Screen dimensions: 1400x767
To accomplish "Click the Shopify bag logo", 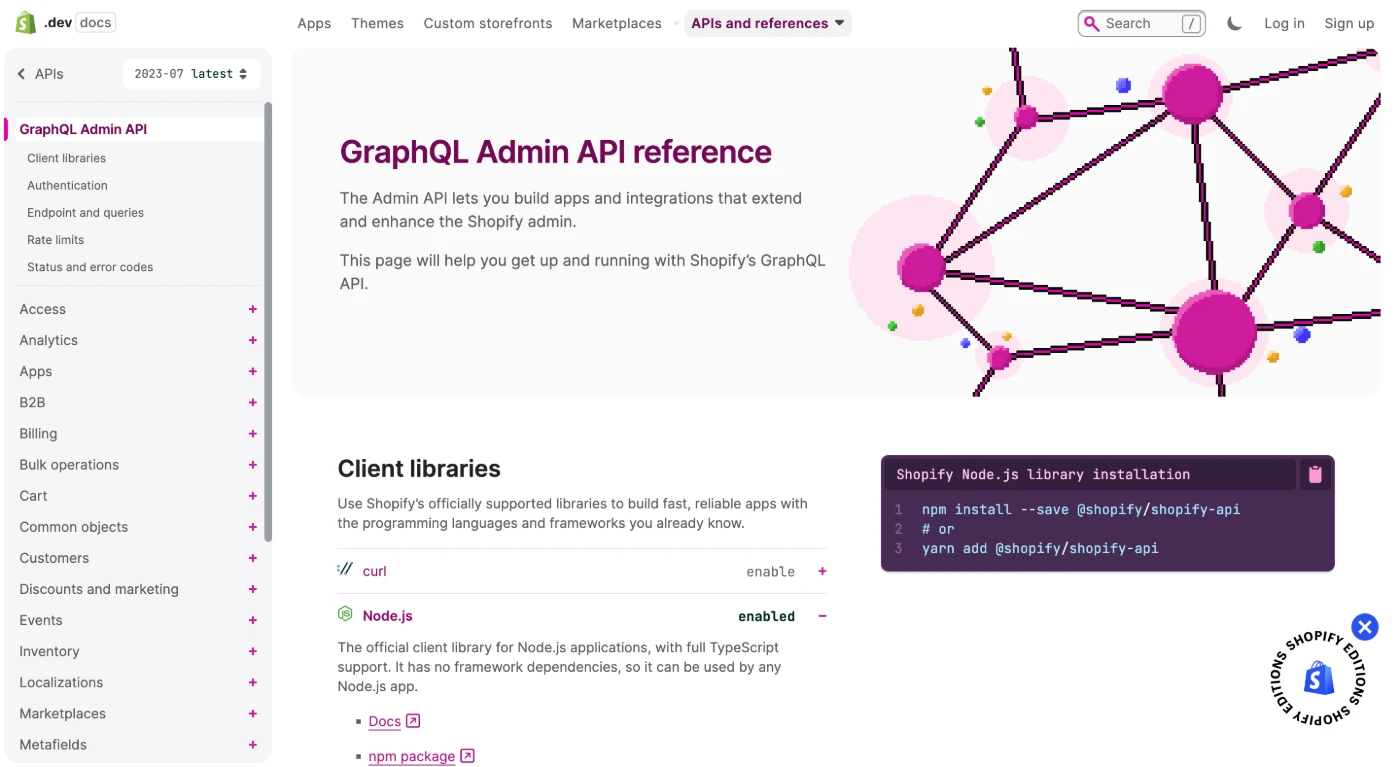I will (25, 23).
